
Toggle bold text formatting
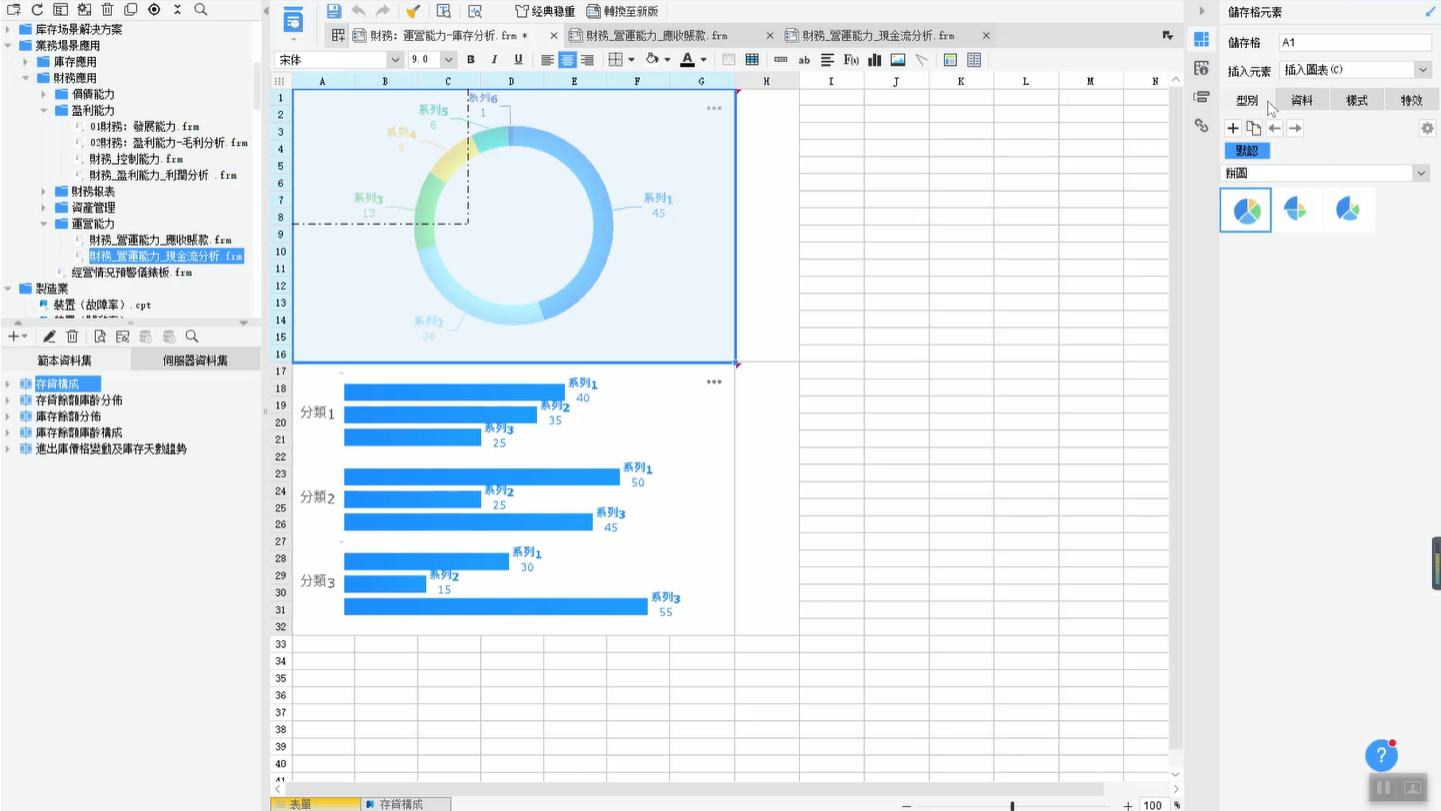click(x=471, y=60)
